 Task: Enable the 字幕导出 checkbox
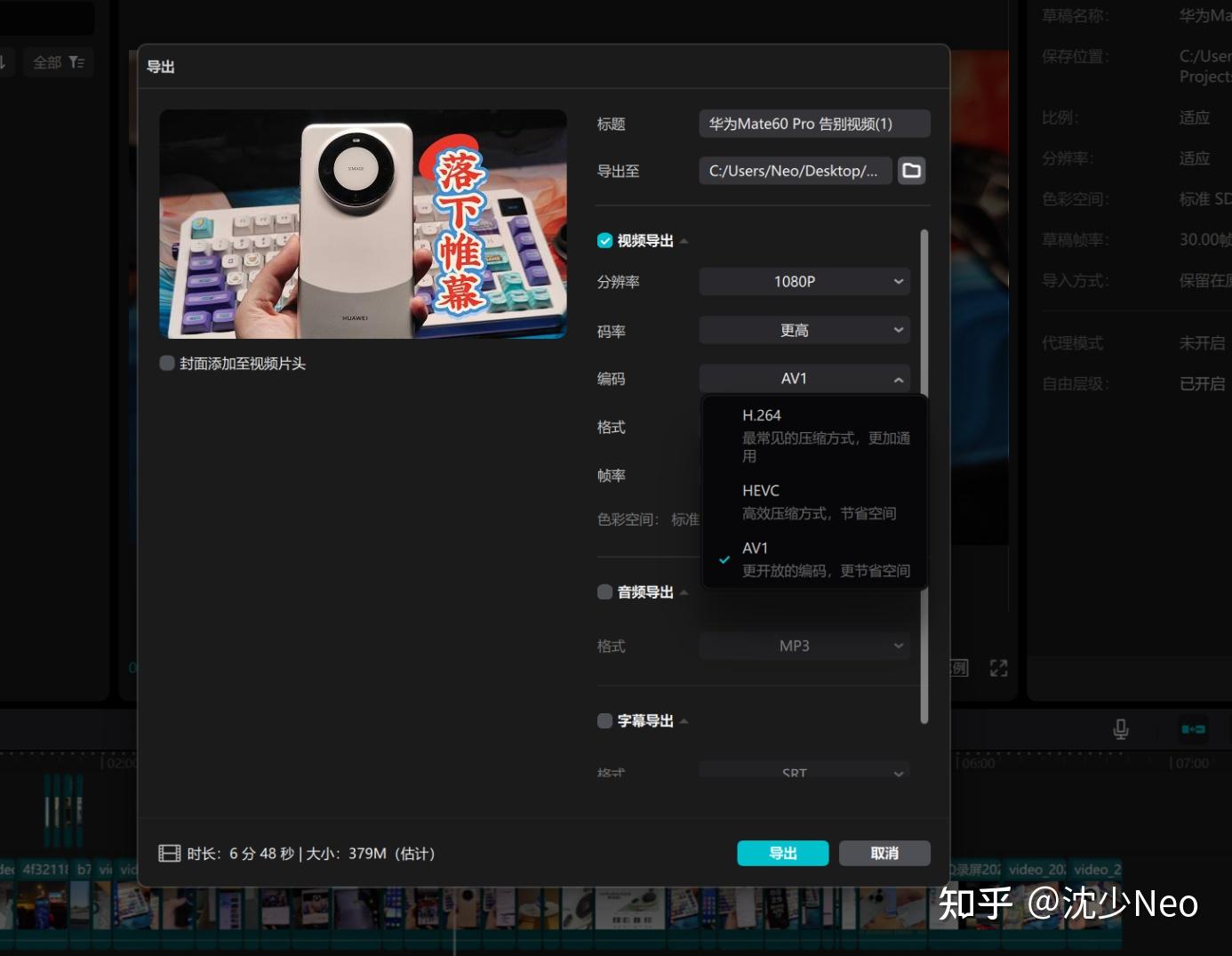coord(604,721)
